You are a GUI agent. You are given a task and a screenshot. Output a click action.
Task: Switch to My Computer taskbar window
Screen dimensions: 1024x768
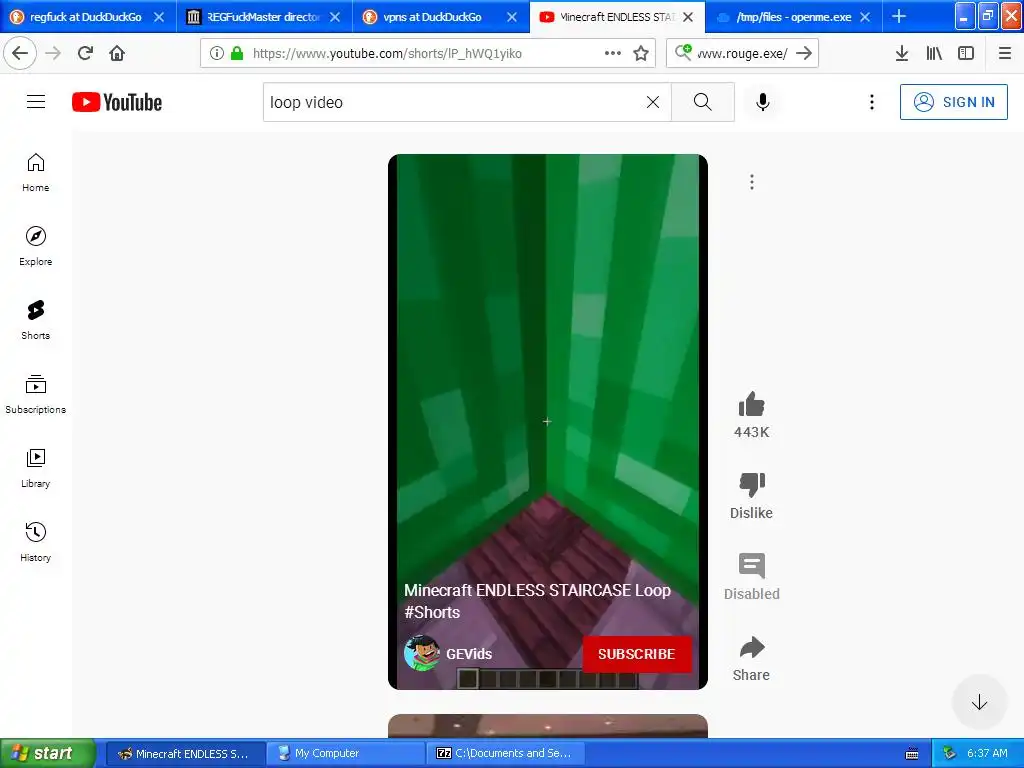(x=347, y=753)
